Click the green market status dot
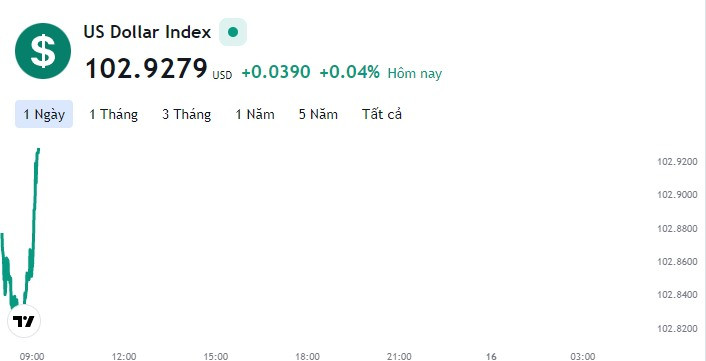This screenshot has height=361, width=706. (233, 32)
